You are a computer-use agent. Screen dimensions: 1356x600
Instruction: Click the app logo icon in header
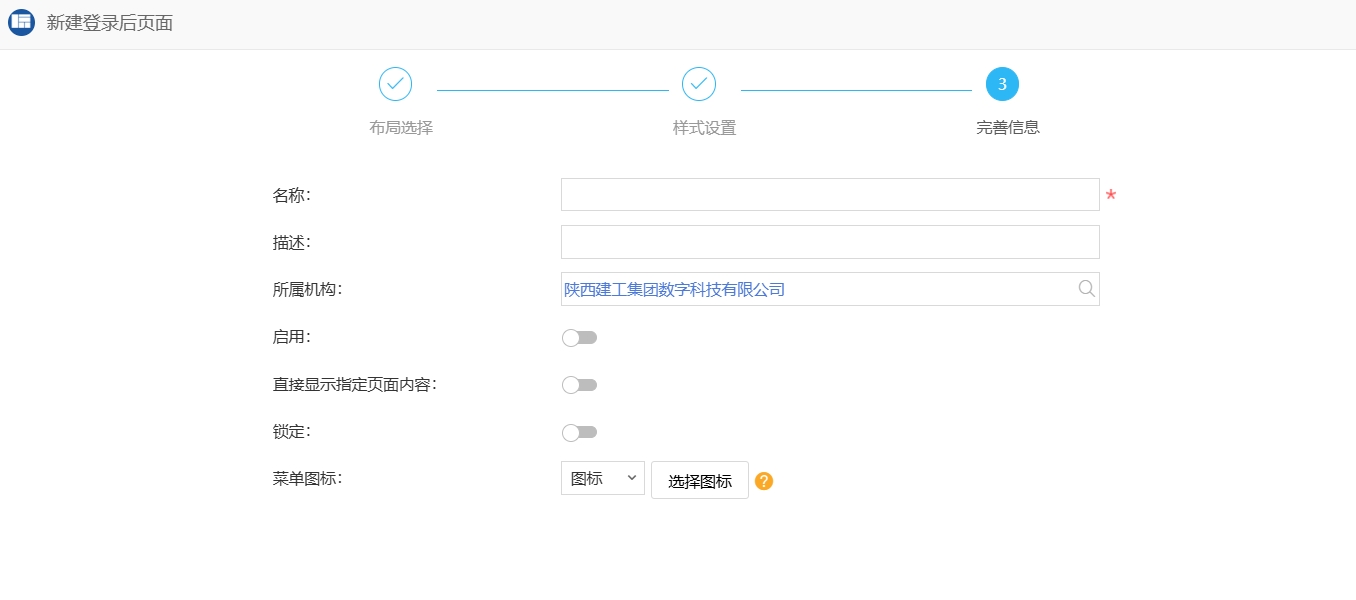pos(21,23)
